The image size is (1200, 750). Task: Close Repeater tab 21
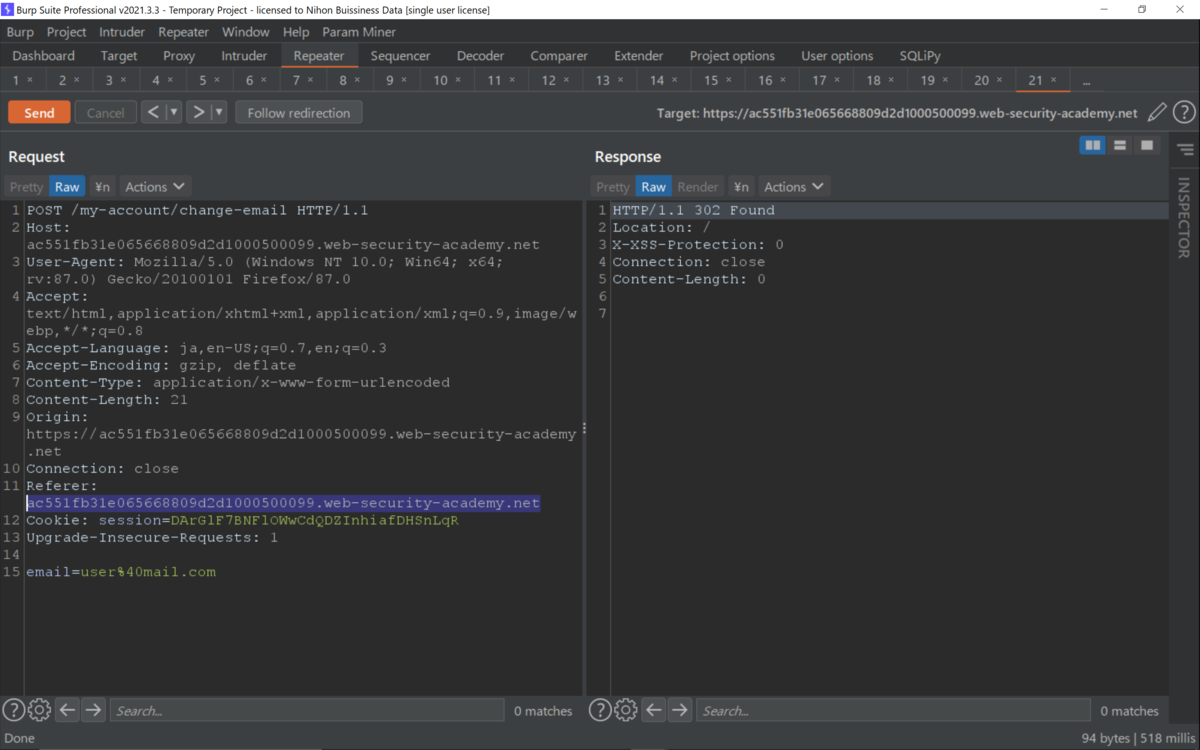(1053, 80)
